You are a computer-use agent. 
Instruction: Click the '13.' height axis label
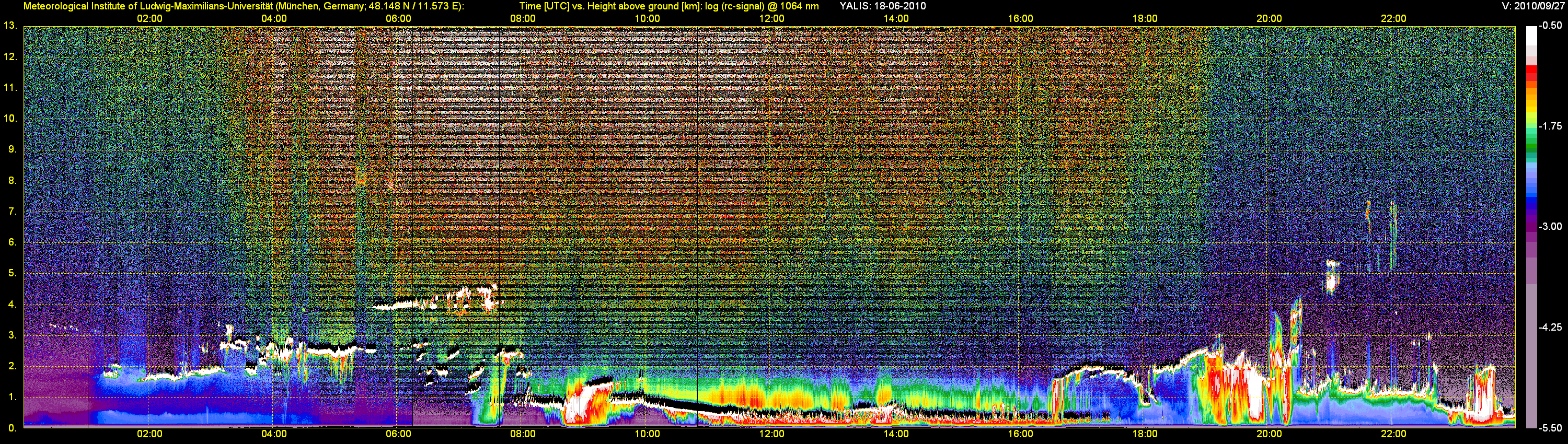[10, 26]
